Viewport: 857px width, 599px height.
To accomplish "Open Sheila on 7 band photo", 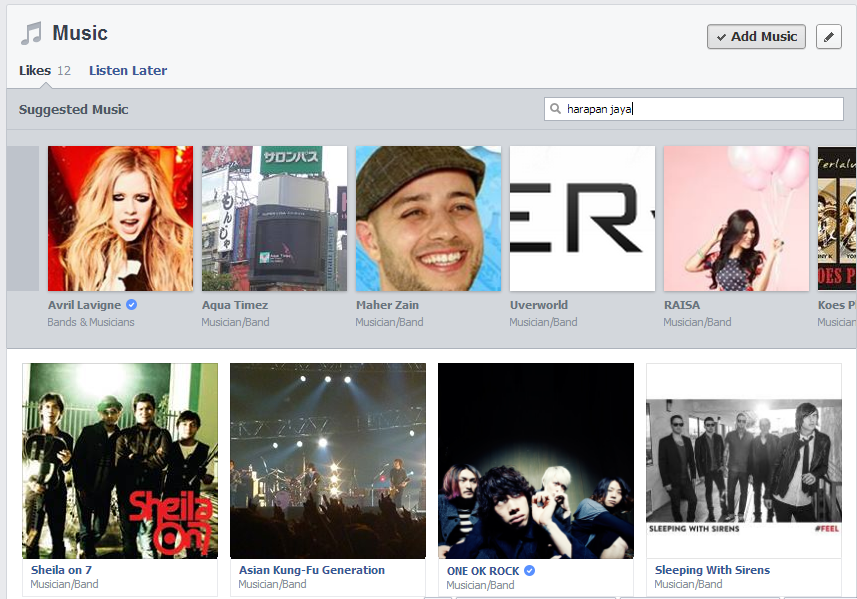I will pos(120,461).
